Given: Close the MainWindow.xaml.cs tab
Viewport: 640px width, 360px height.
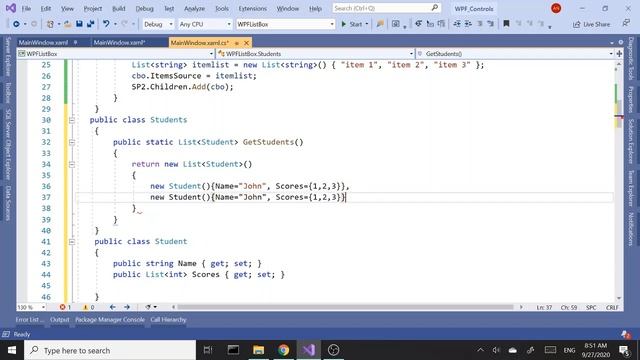Looking at the screenshot, I should 246,42.
